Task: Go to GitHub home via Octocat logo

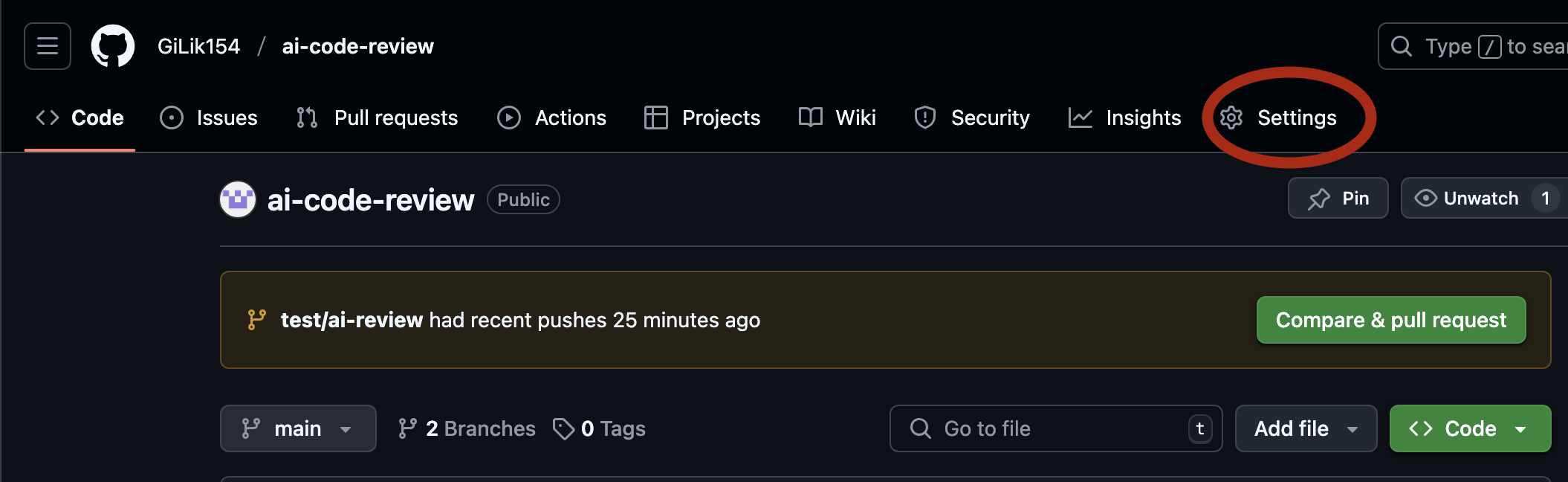Action: (113, 46)
